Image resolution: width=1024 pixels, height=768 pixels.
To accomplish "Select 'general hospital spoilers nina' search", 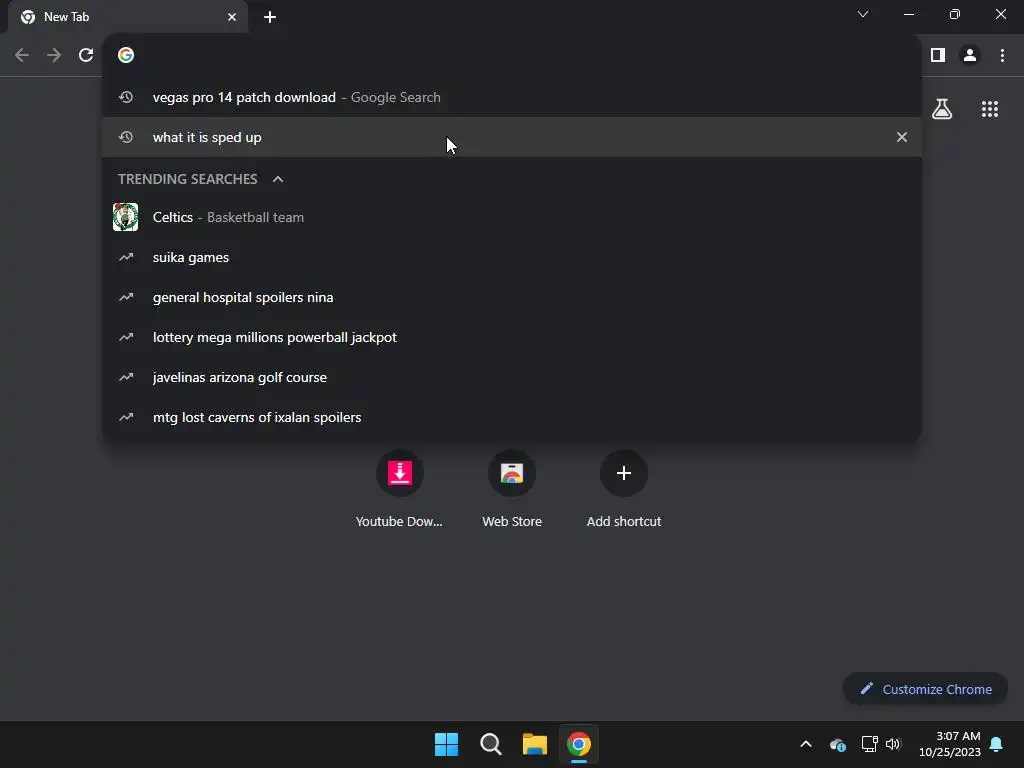I will tap(512, 297).
